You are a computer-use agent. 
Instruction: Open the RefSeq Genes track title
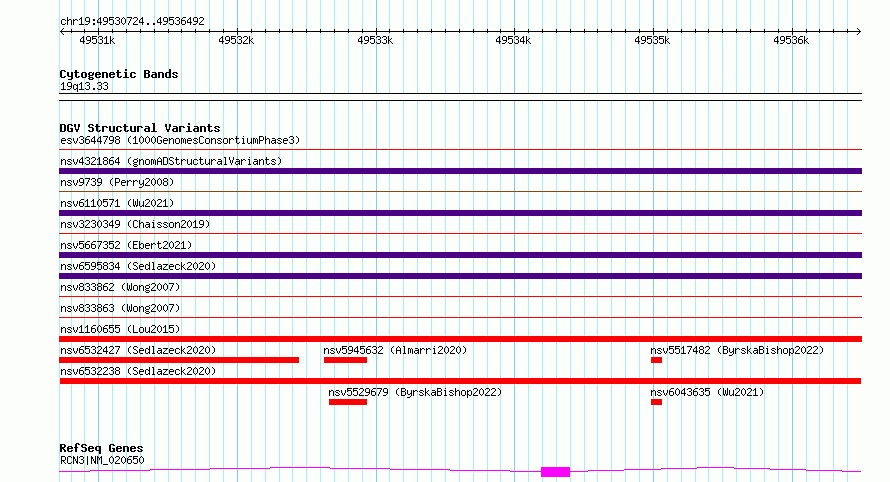click(x=101, y=449)
